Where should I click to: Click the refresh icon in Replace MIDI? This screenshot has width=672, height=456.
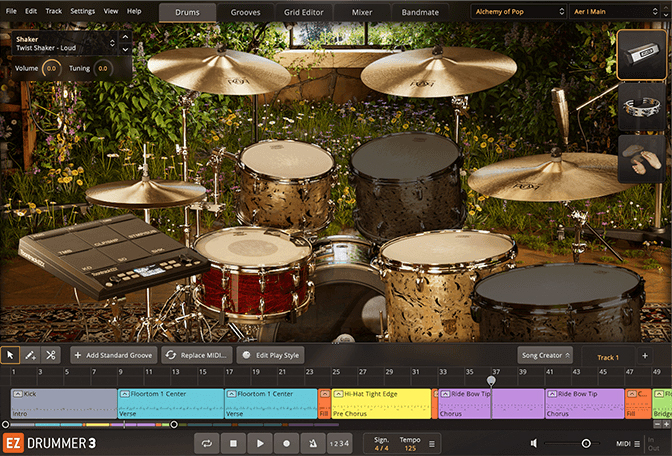171,355
